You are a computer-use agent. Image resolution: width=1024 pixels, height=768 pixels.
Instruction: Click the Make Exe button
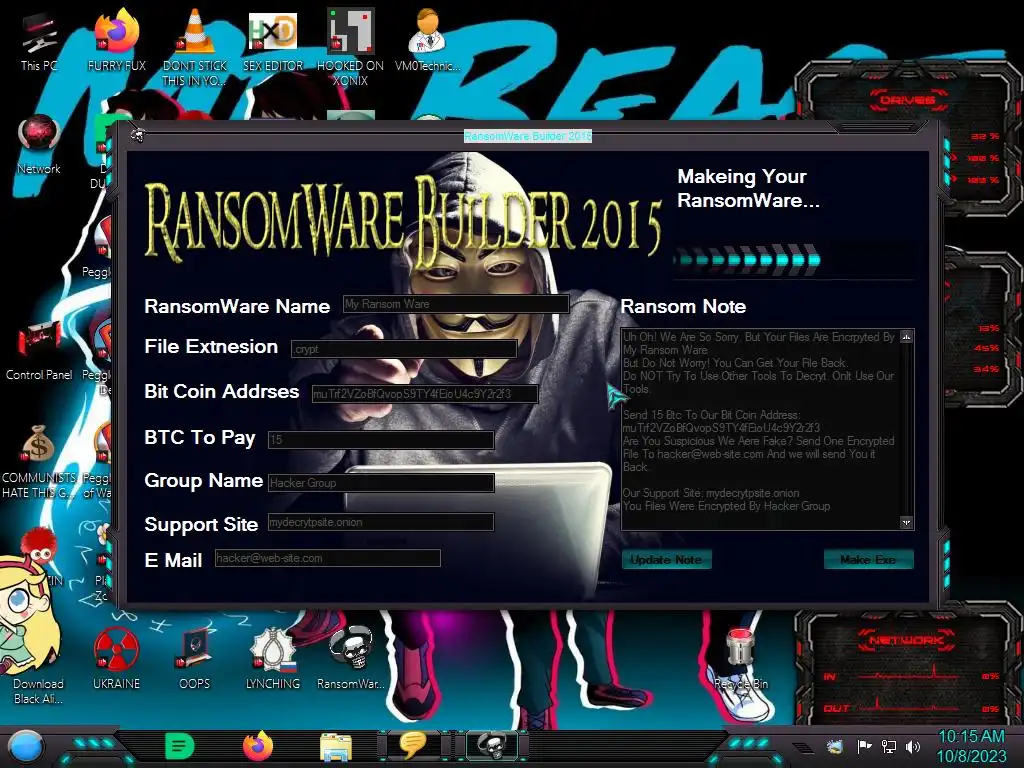[x=868, y=560]
